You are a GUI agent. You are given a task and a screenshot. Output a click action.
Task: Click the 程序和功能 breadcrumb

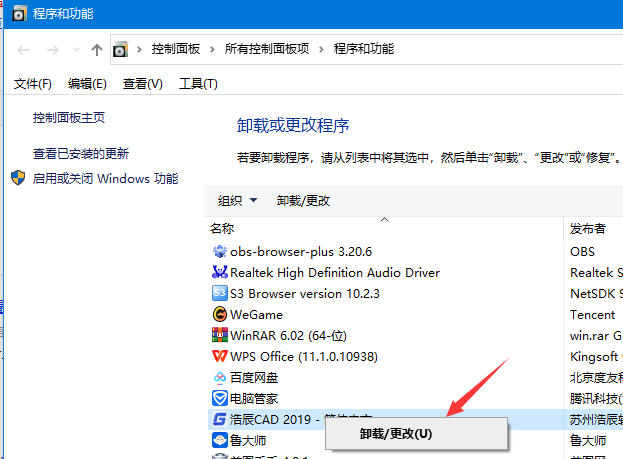(x=364, y=49)
